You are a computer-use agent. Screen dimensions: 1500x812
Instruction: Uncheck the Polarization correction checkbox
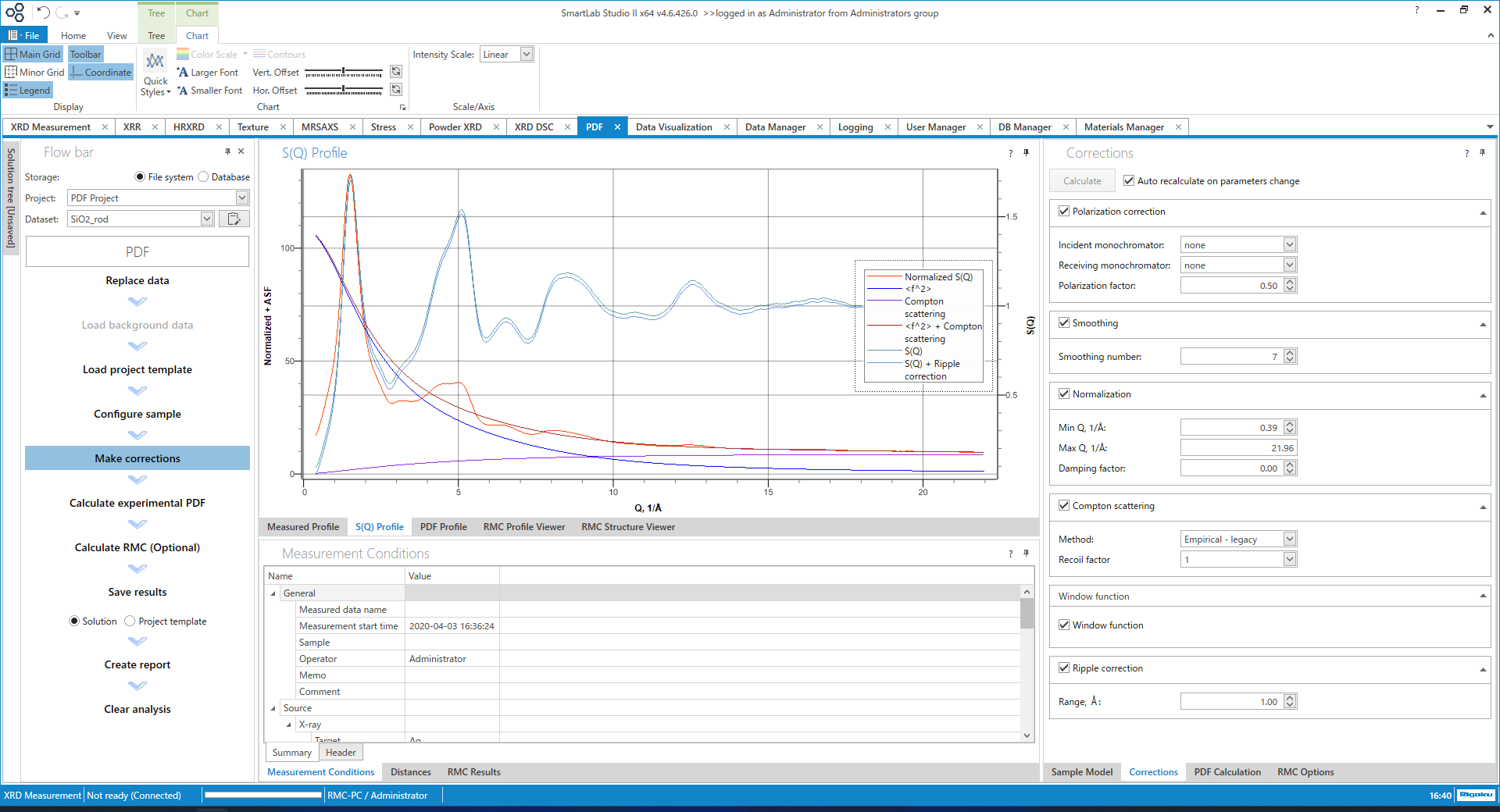(x=1064, y=211)
